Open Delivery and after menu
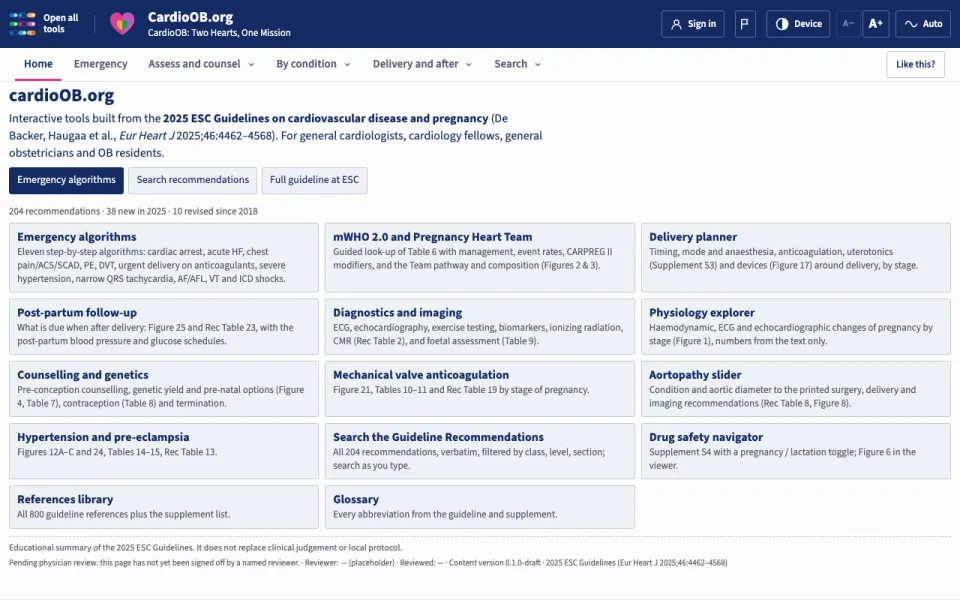 [x=422, y=64]
